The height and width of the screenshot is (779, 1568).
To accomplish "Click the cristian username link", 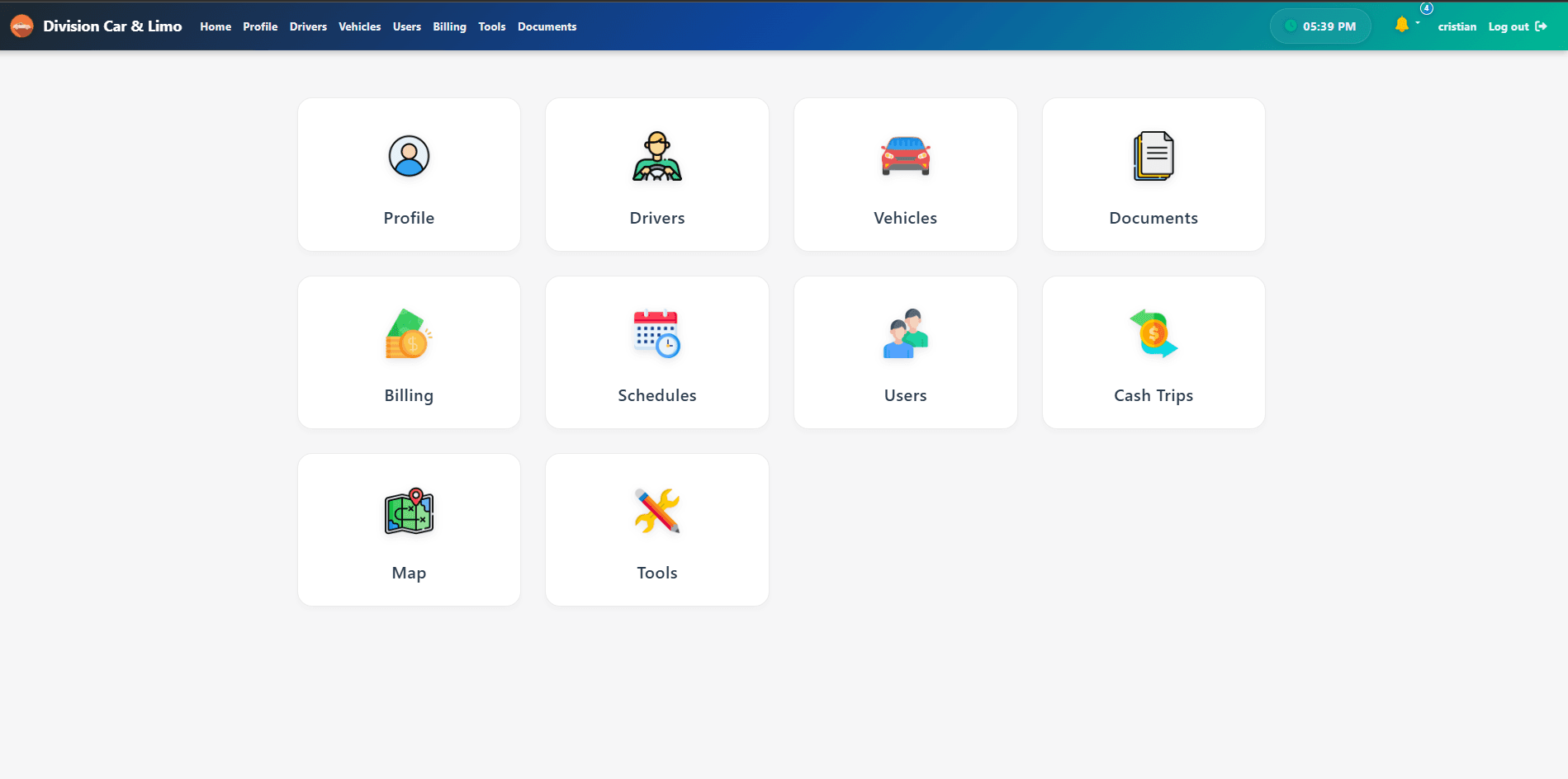I will (x=1457, y=26).
